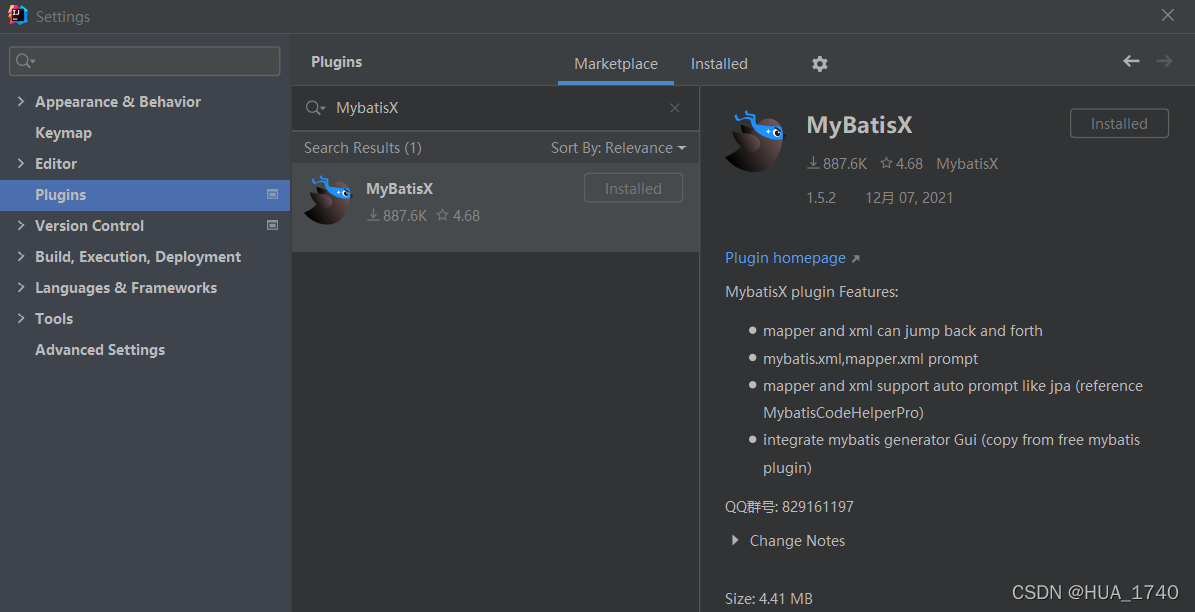The width and height of the screenshot is (1195, 612).
Task: Select Plugins in the settings tree
Action: click(145, 195)
